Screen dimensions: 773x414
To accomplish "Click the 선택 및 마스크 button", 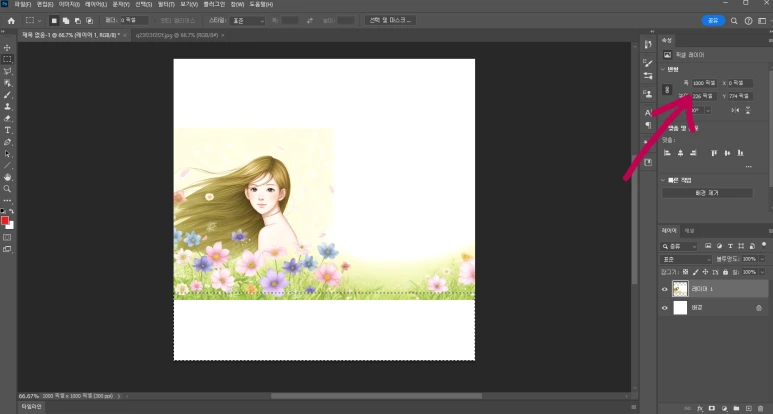I will [x=388, y=20].
